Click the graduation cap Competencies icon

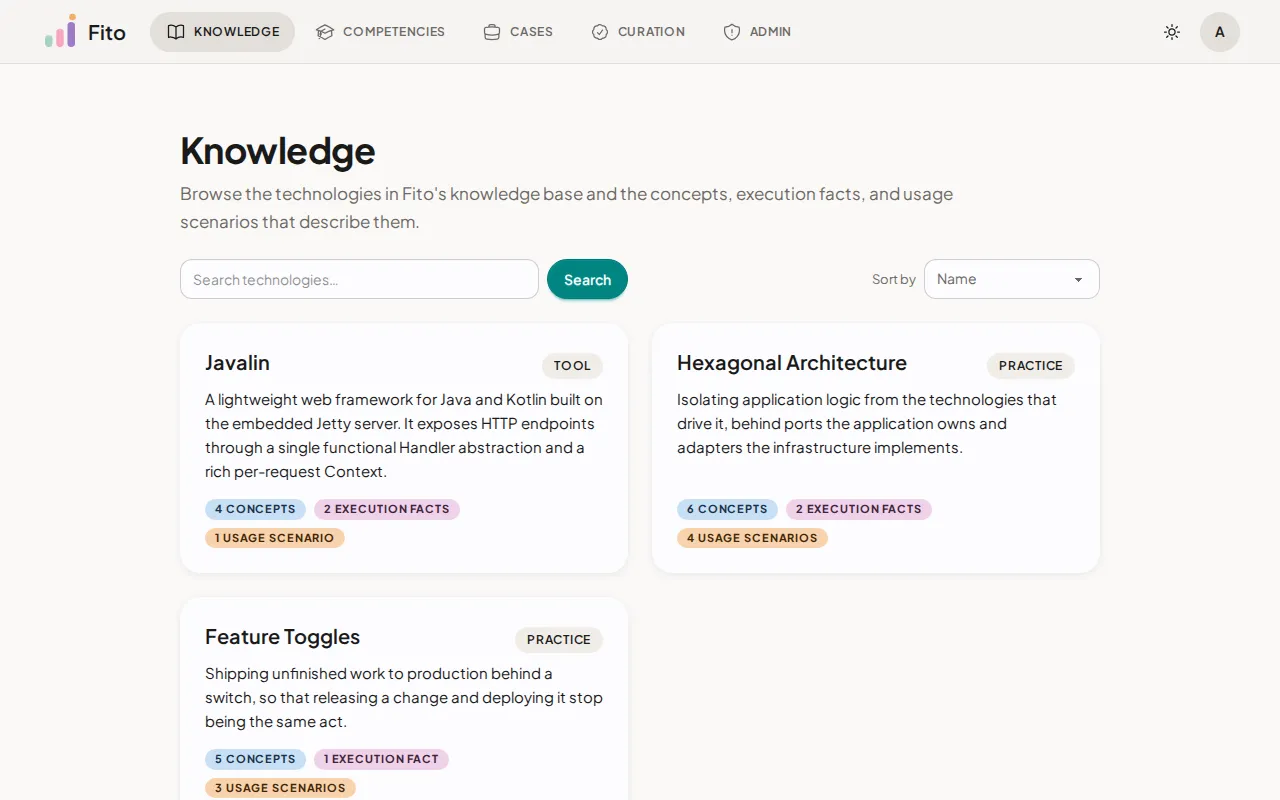[x=325, y=32]
